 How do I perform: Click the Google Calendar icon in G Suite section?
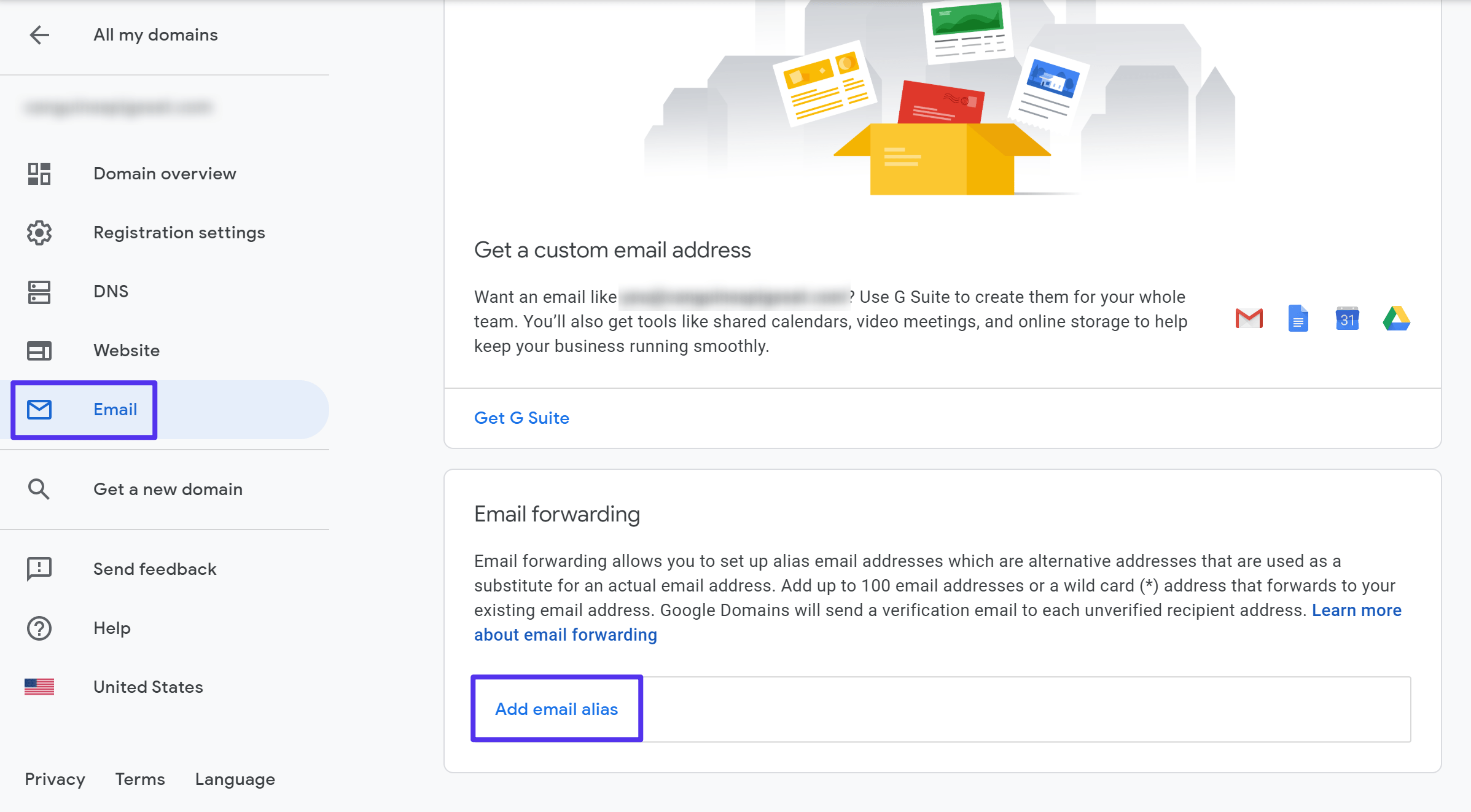1348,319
